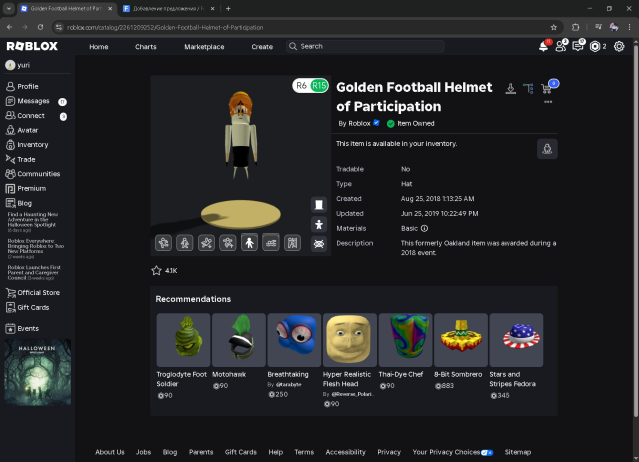Open Charts in the top navigation
This screenshot has width=639, height=462.
coord(146,46)
